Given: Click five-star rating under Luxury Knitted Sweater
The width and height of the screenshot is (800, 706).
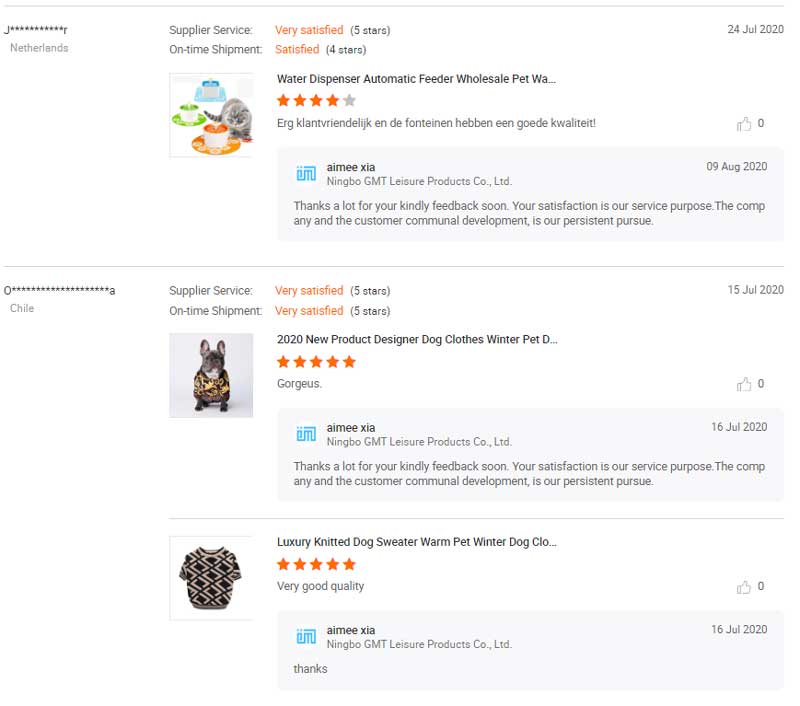Looking at the screenshot, I should 316,564.
